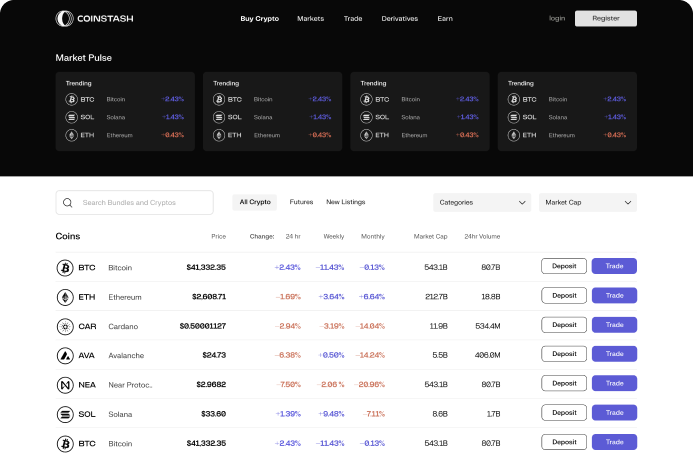This screenshot has width=693, height=472.
Task: Click the Coinstash logo icon
Action: 65,19
